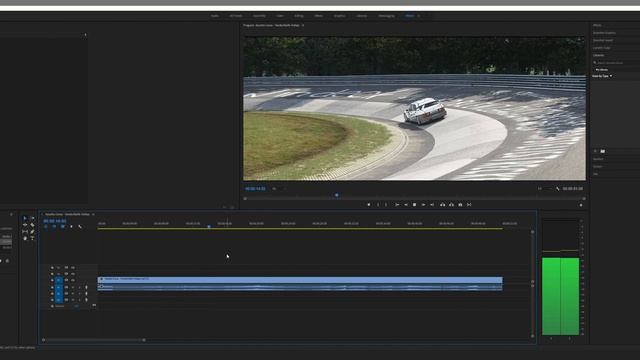Switch to Graphics workspace
640x360 pixels.
point(339,16)
